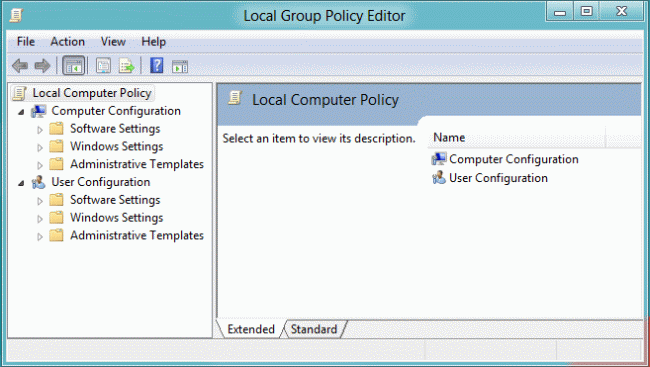The image size is (650, 367).
Task: Collapse the User Configuration tree node
Action: point(21,183)
